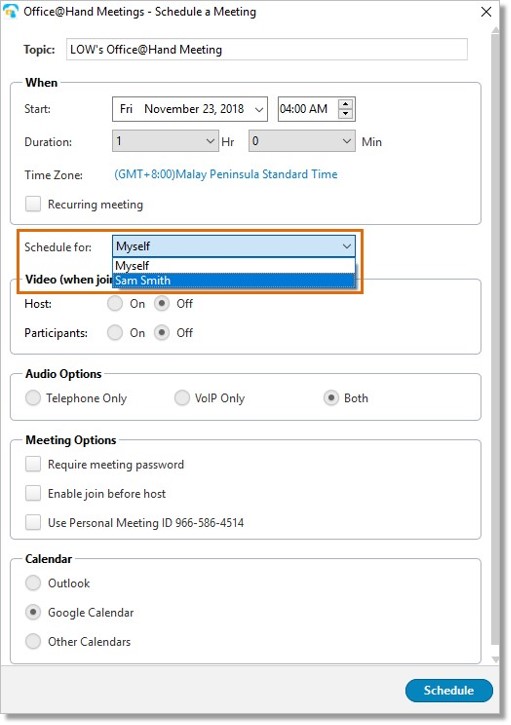The height and width of the screenshot is (725, 511).
Task: Select Both audio option
Action: pos(331,398)
